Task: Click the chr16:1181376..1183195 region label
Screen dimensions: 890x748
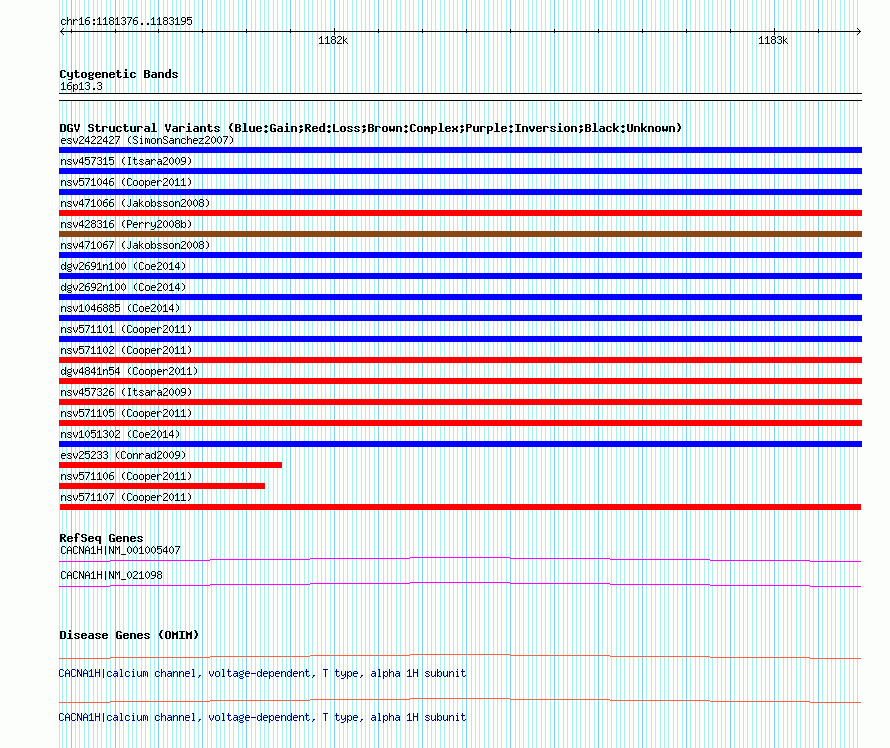Action: (126, 21)
